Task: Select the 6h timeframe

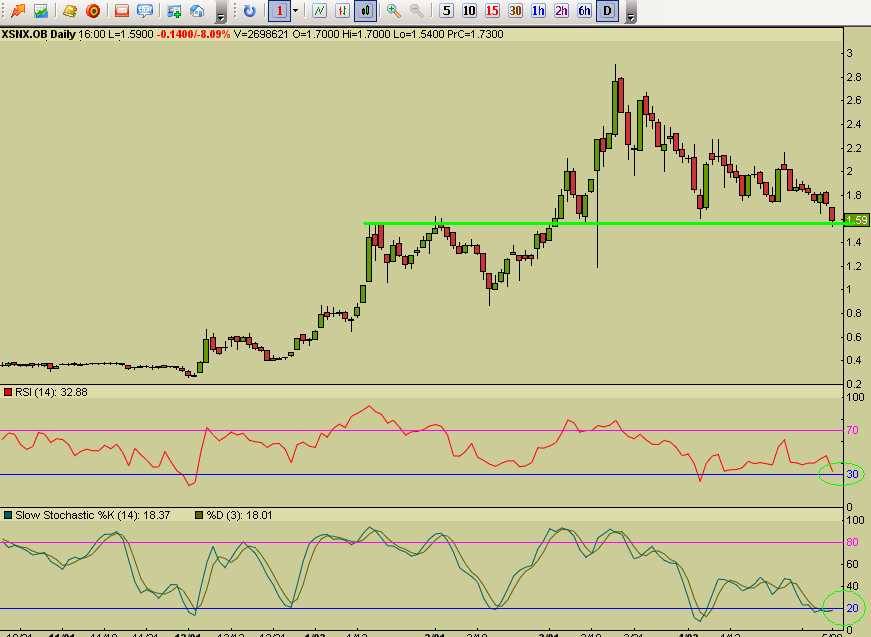Action: [584, 11]
